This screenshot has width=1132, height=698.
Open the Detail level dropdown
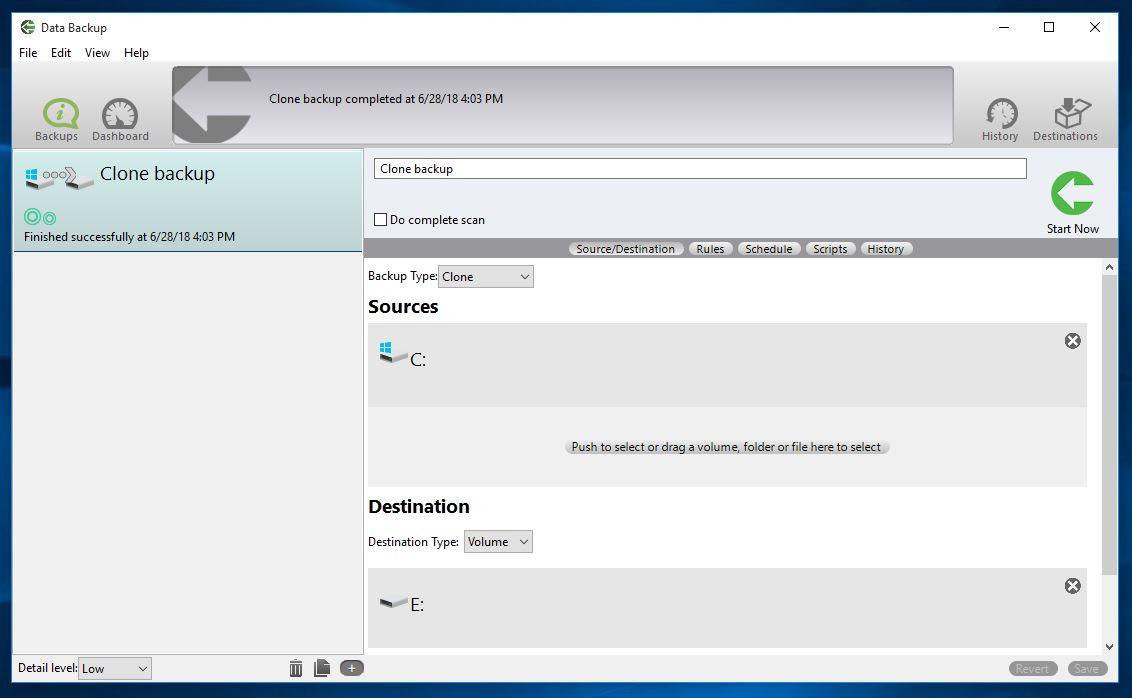tap(114, 669)
